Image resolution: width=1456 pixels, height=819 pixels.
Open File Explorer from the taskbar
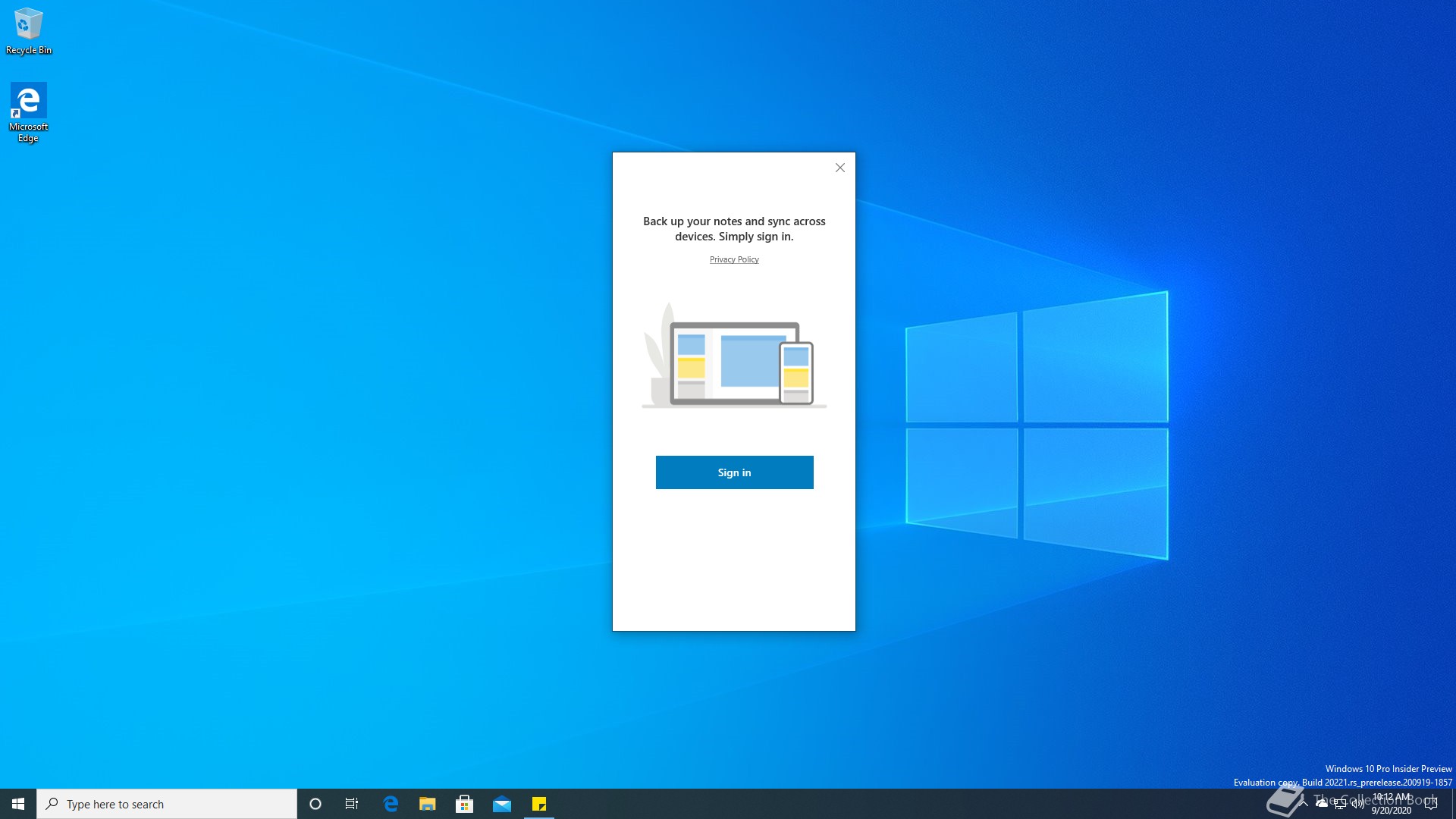(x=428, y=804)
